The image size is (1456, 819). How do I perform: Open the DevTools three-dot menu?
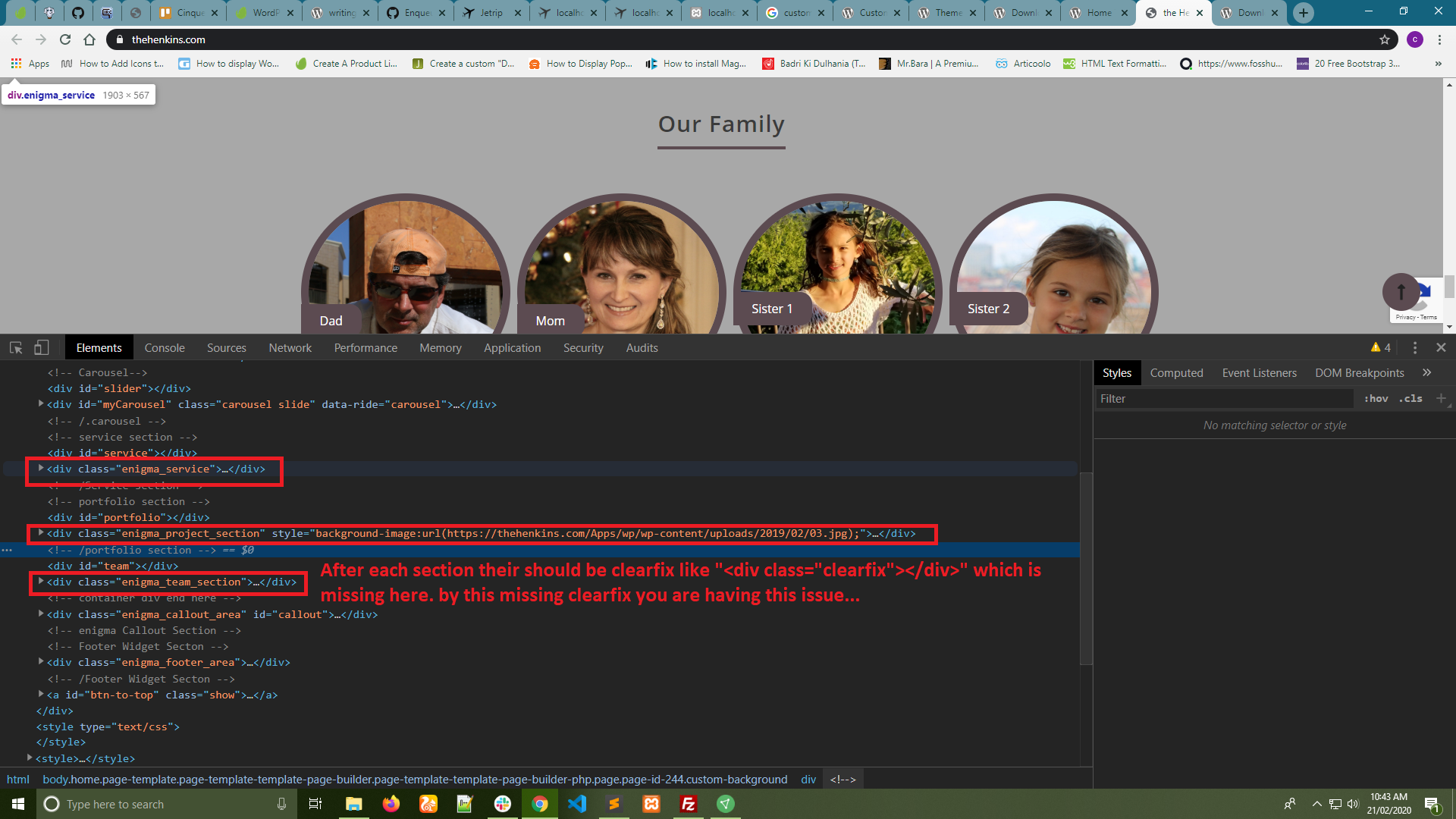click(x=1414, y=347)
